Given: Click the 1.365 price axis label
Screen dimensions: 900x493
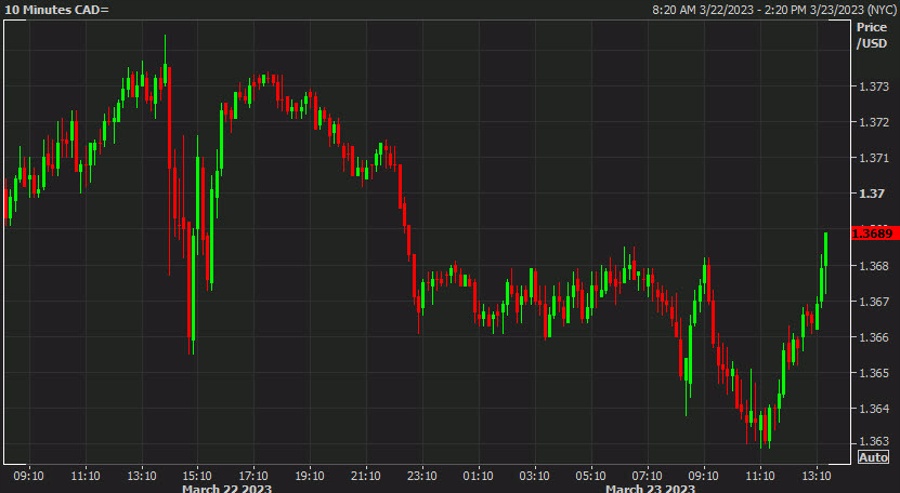Looking at the screenshot, I should pos(874,373).
